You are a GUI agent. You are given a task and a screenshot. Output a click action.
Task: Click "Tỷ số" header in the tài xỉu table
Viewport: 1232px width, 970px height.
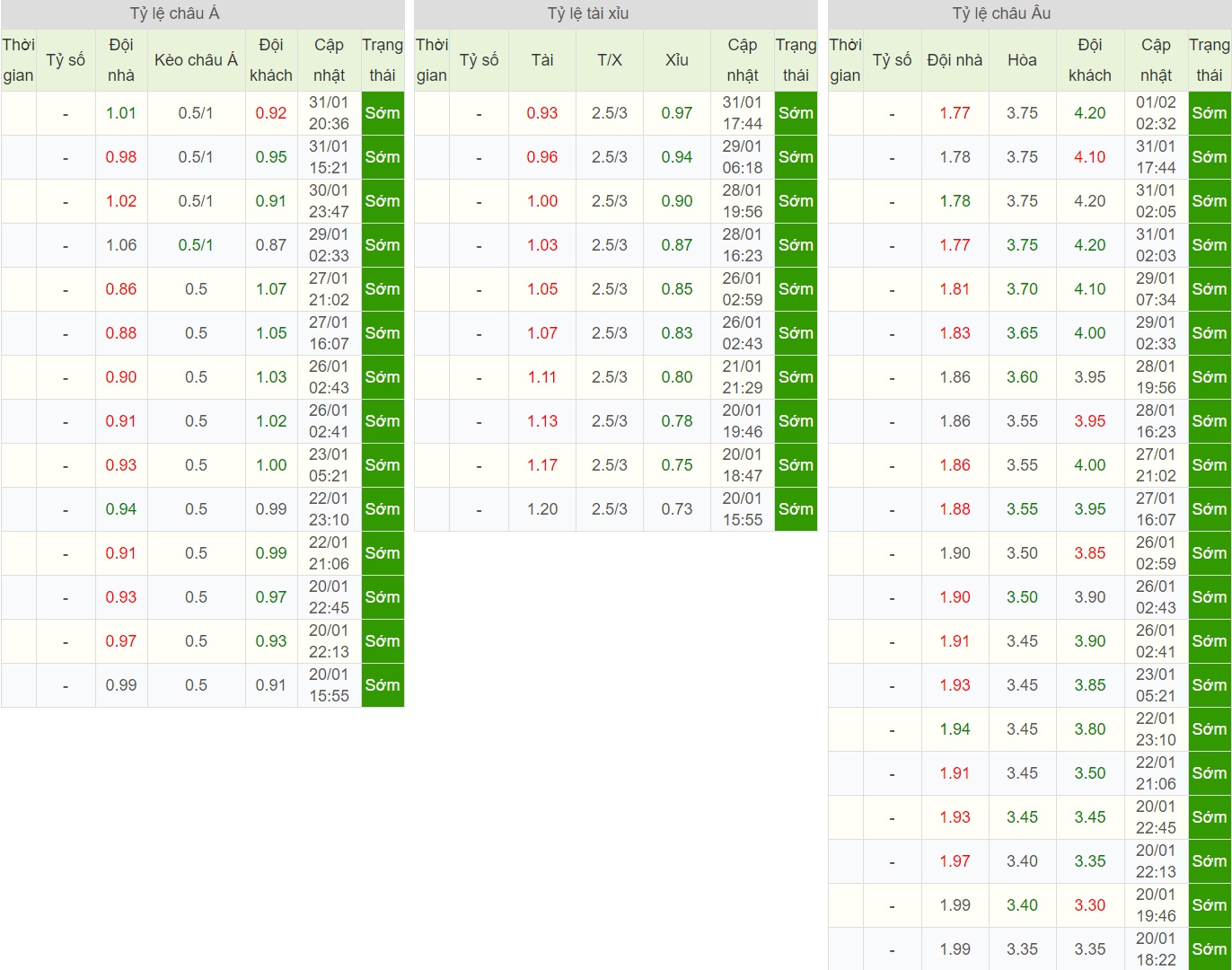(479, 60)
